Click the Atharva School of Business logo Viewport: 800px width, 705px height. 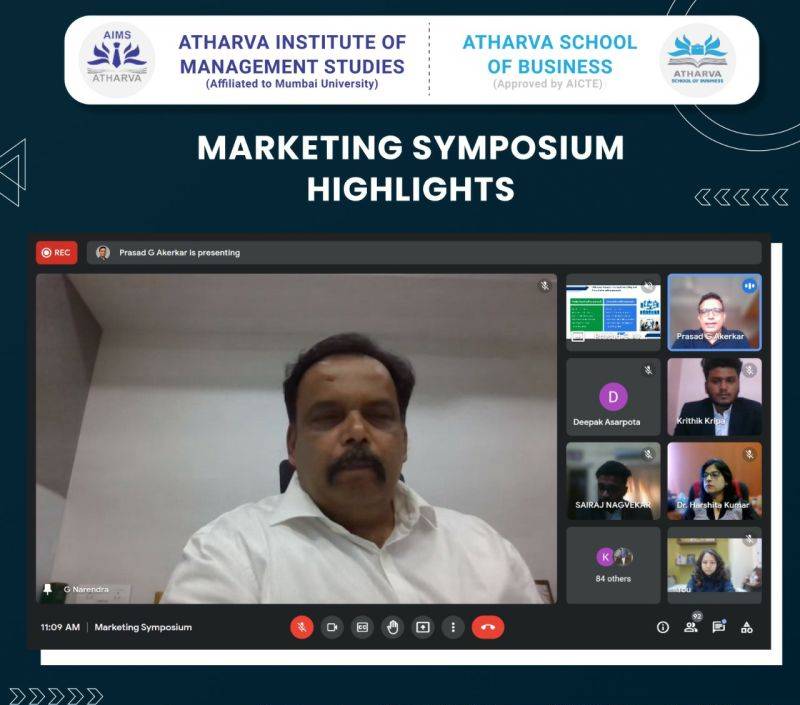697,60
